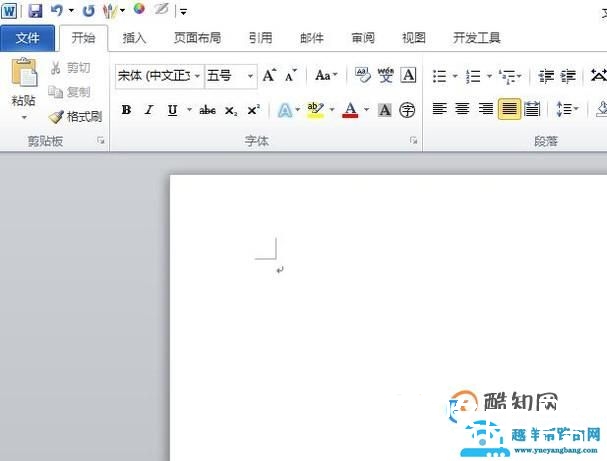Open the Undo history dropdown arrow

[71, 10]
